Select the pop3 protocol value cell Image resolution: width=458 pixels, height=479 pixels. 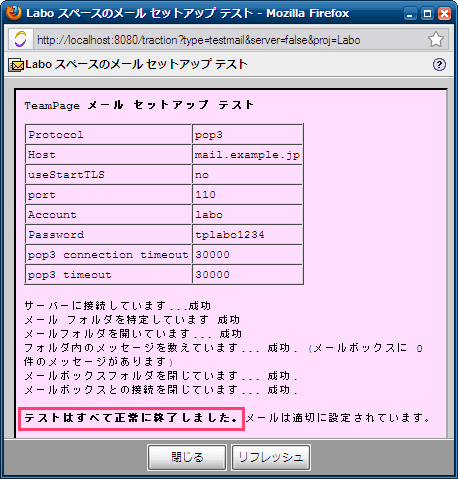click(247, 135)
